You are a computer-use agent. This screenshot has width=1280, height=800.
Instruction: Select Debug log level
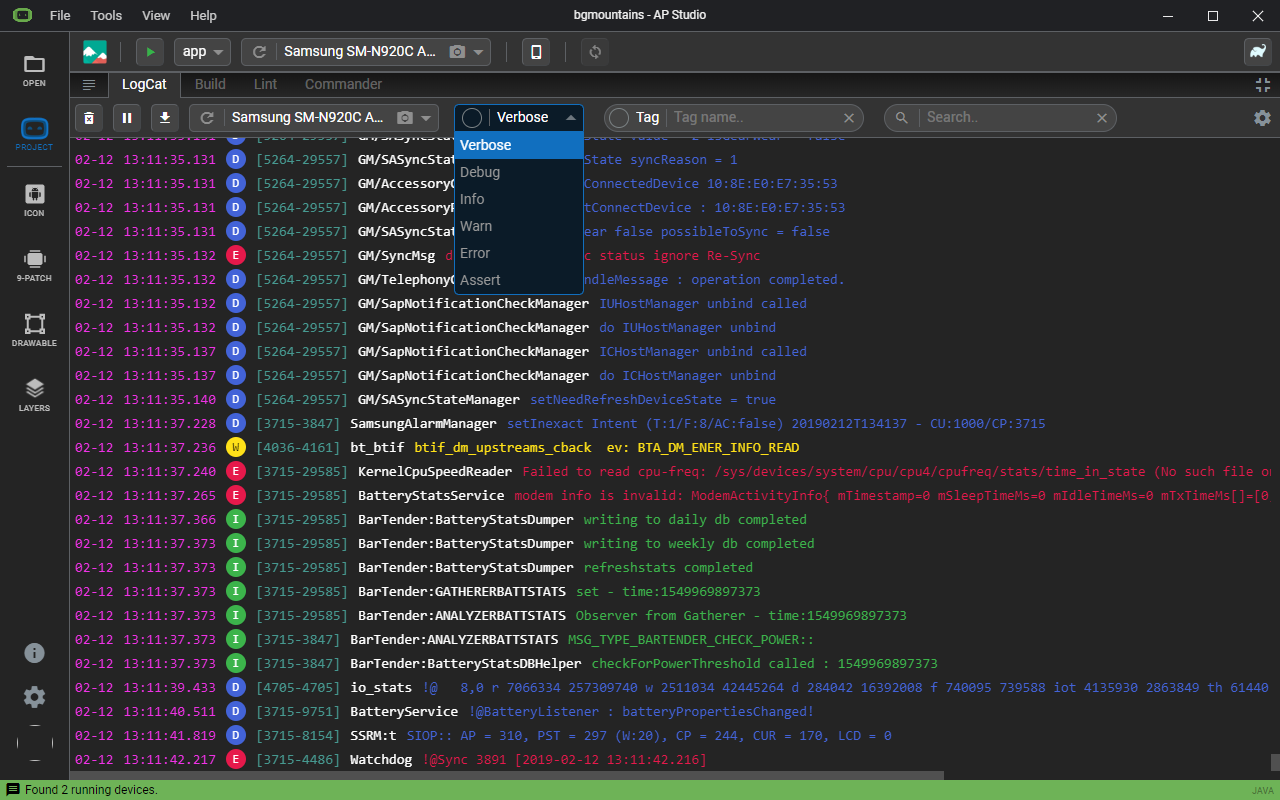[x=519, y=172]
